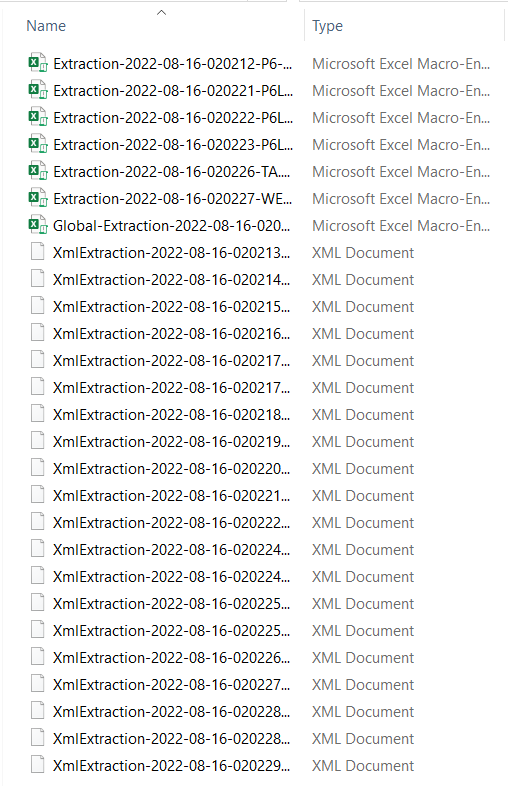Screen dimensions: 508x786
Task: Select the Excel icon for Extraction-2022-08-16-020226-TA file
Action: tap(38, 172)
